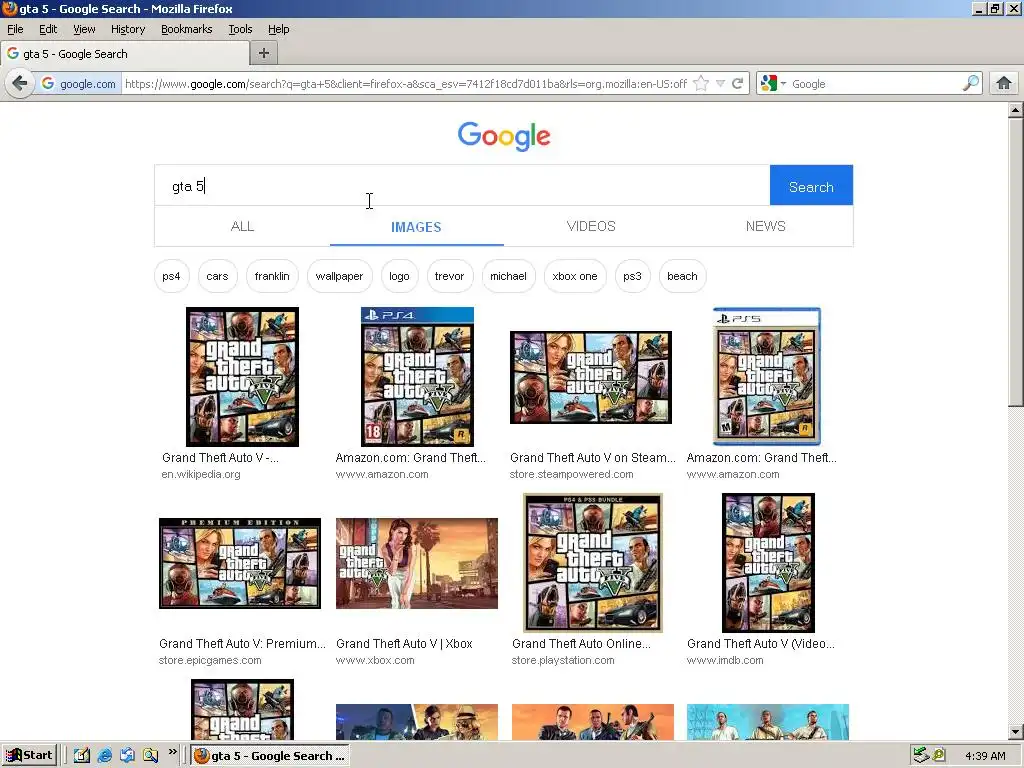Open the History menu

(x=128, y=29)
